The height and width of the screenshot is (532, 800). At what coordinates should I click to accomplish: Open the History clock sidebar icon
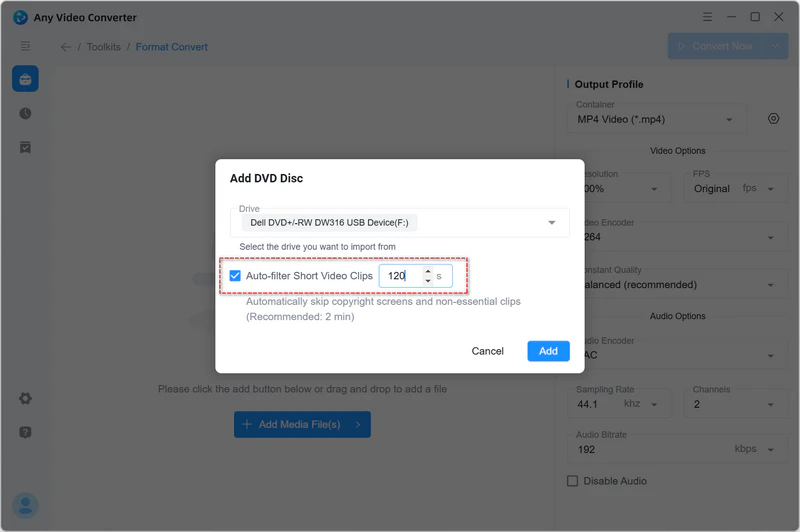point(26,113)
